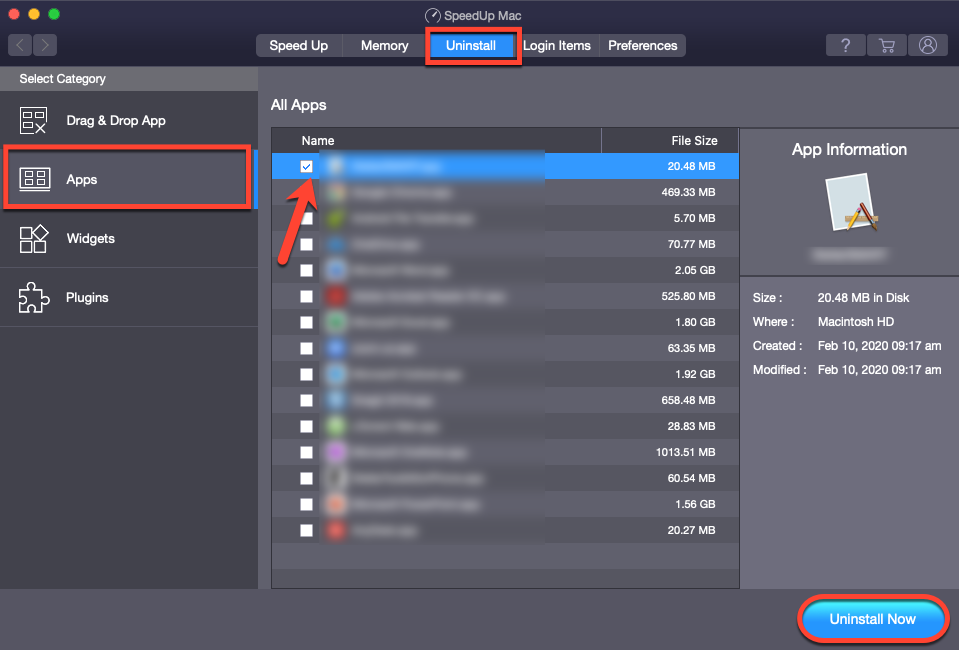Image resolution: width=959 pixels, height=650 pixels.
Task: Select the Uninstall tab
Action: coord(471,46)
